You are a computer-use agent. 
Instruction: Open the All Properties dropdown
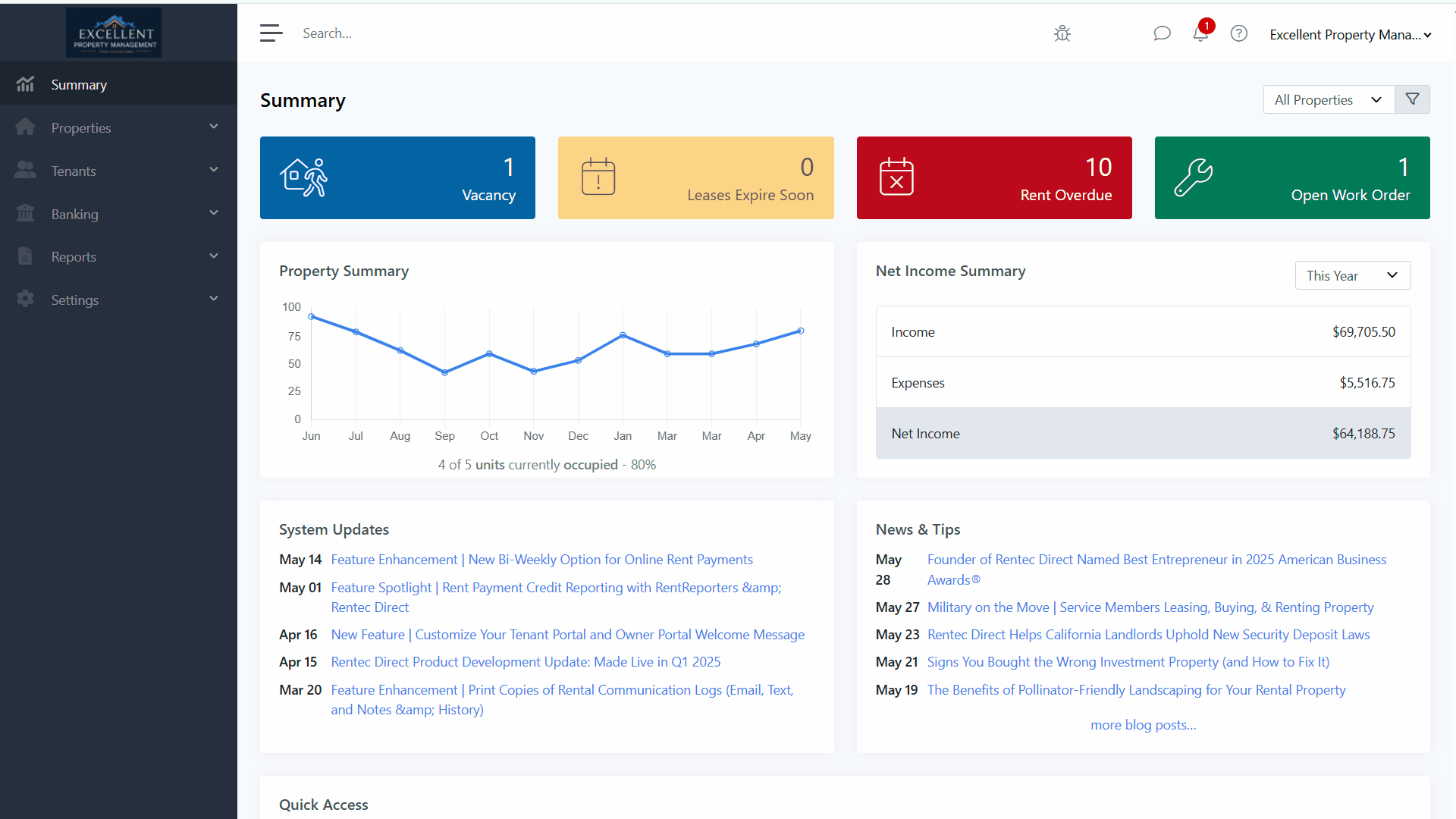coord(1328,99)
